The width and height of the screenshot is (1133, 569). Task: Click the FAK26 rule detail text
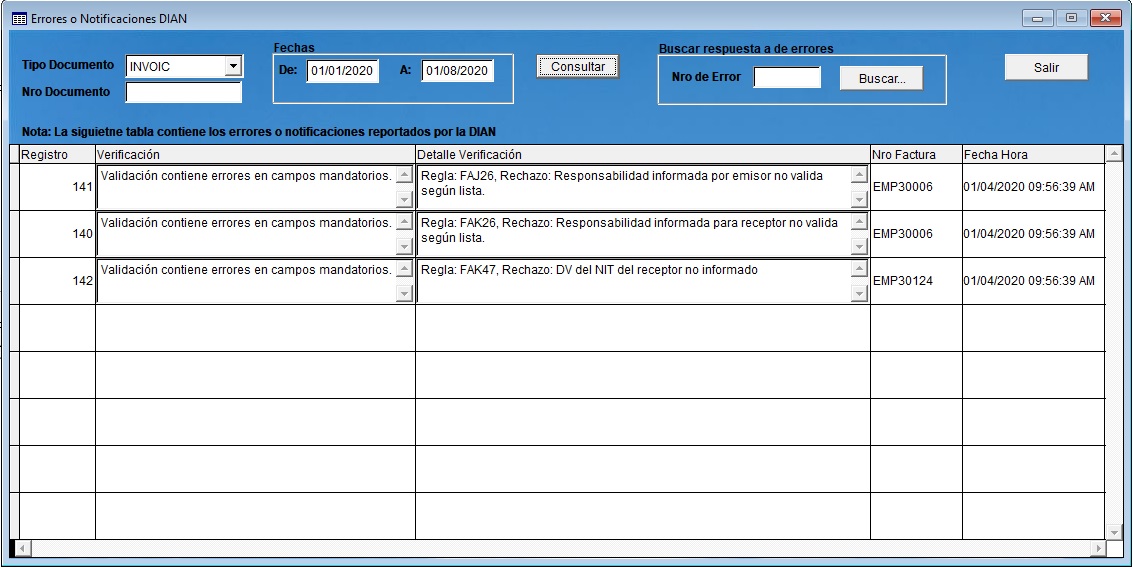629,231
